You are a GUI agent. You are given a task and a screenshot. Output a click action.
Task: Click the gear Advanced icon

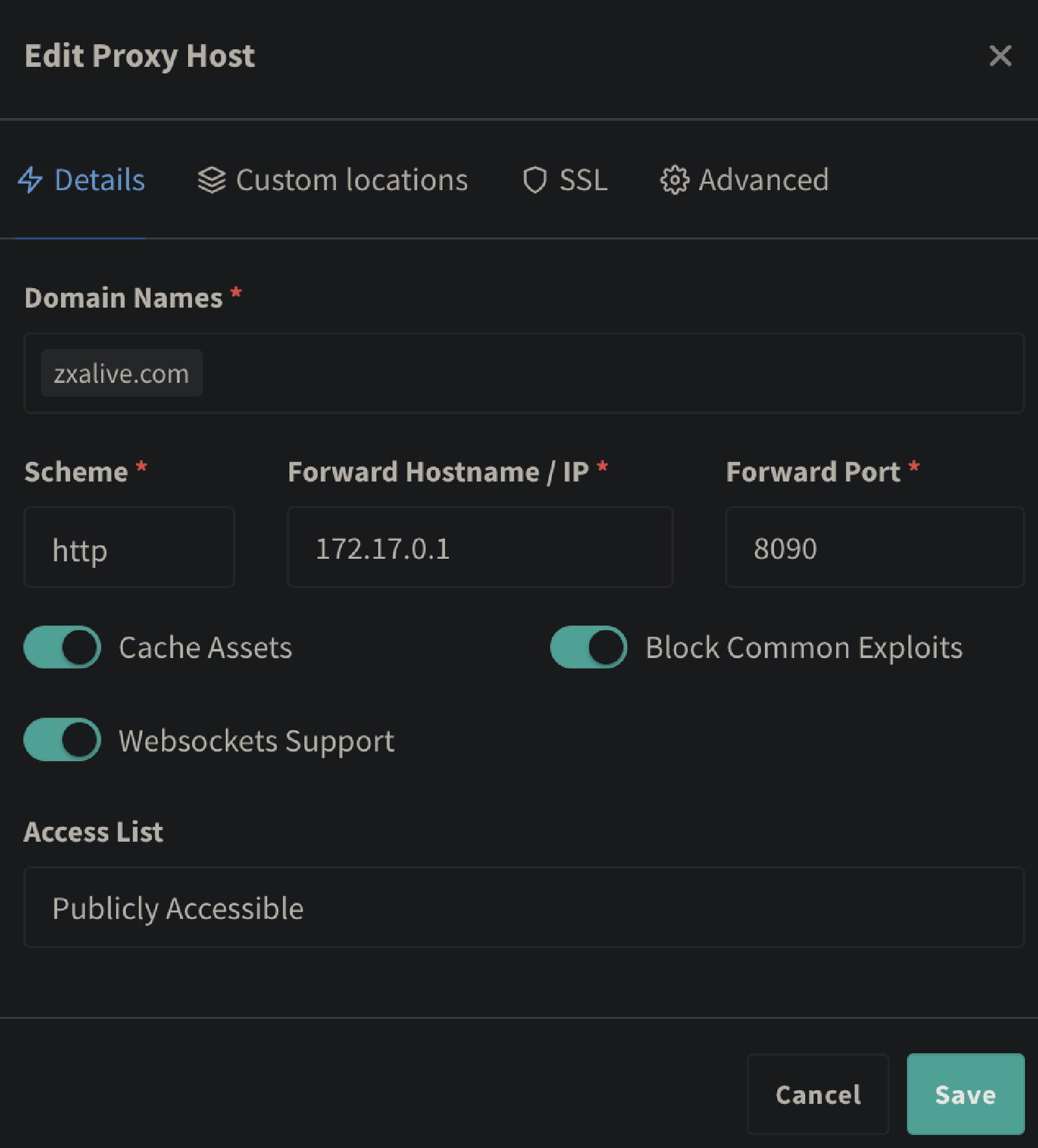click(674, 180)
